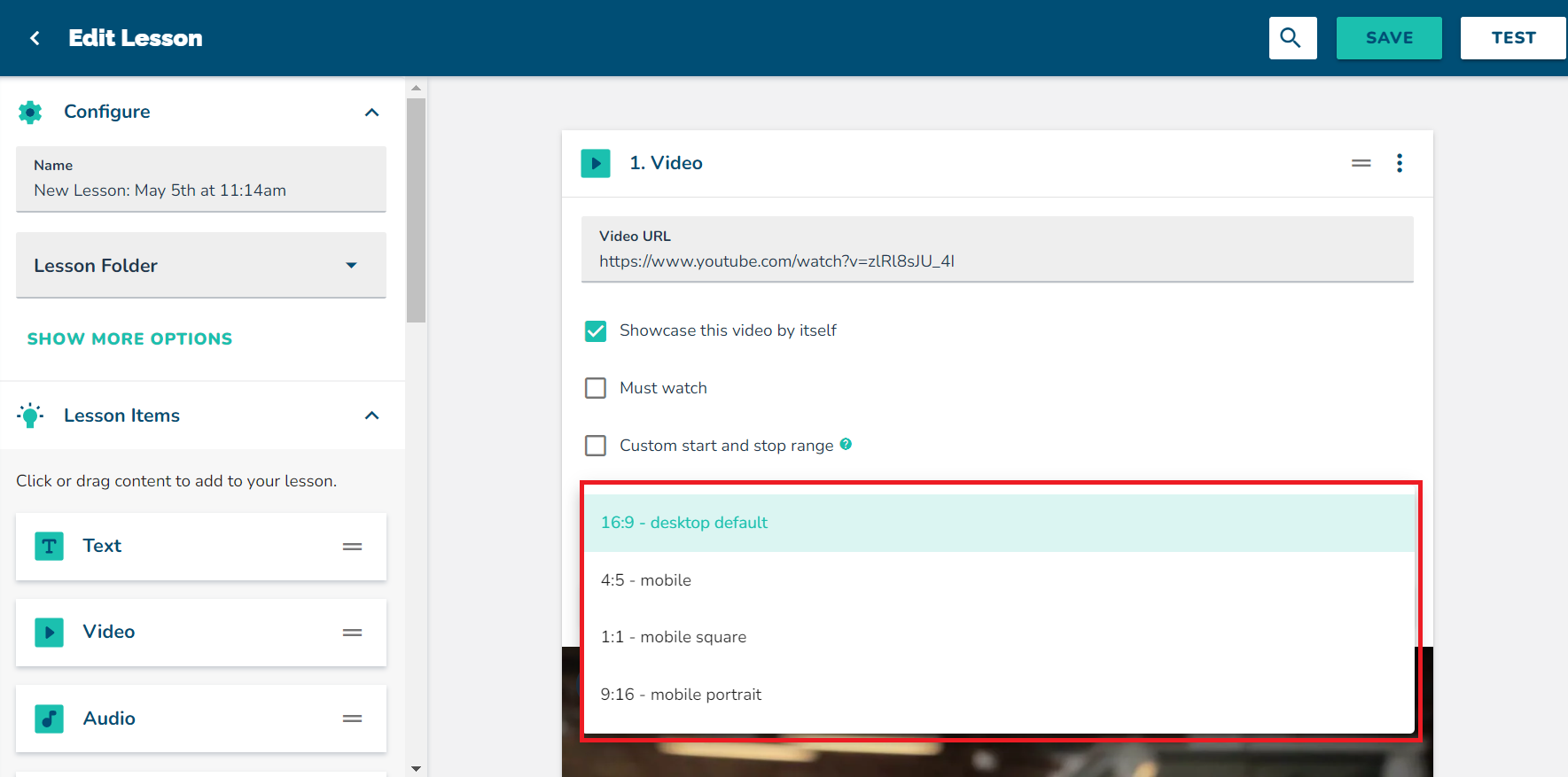Click the Lesson Items lightbulb icon
The width and height of the screenshot is (1568, 777).
30,416
